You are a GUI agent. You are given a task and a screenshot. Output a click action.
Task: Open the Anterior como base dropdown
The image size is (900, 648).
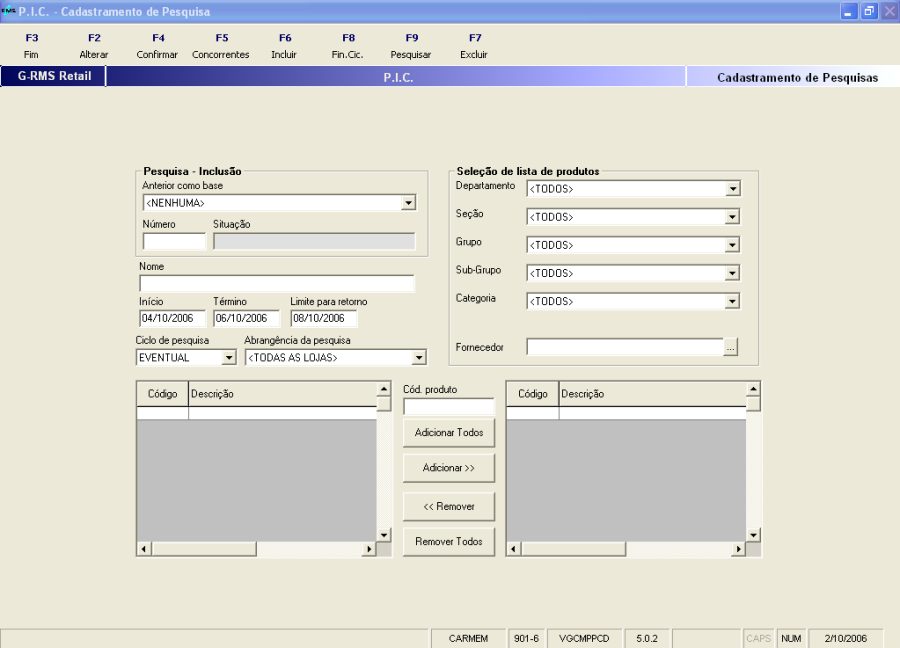point(407,203)
